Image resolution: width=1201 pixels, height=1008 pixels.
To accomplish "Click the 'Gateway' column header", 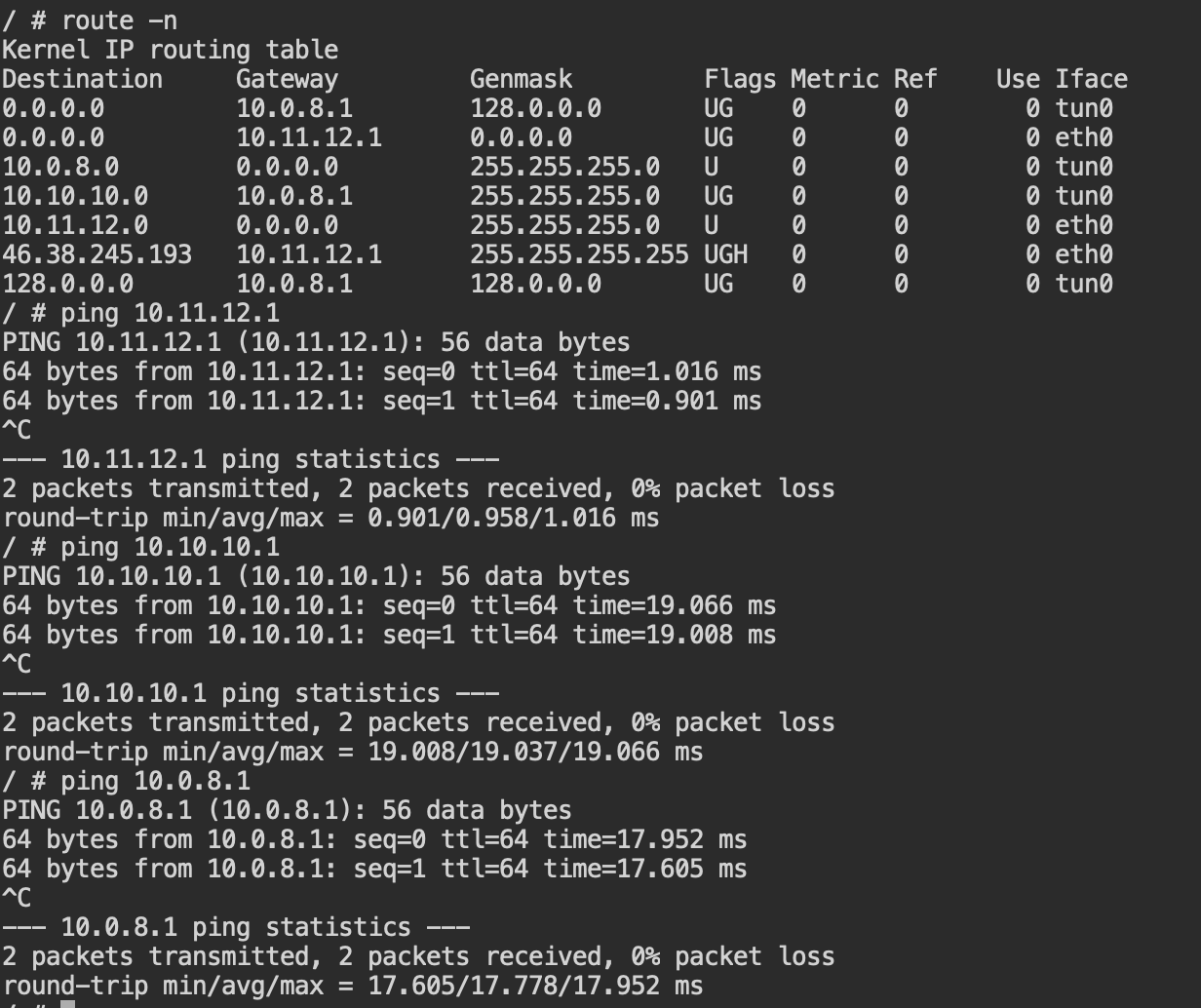I will tap(288, 79).
